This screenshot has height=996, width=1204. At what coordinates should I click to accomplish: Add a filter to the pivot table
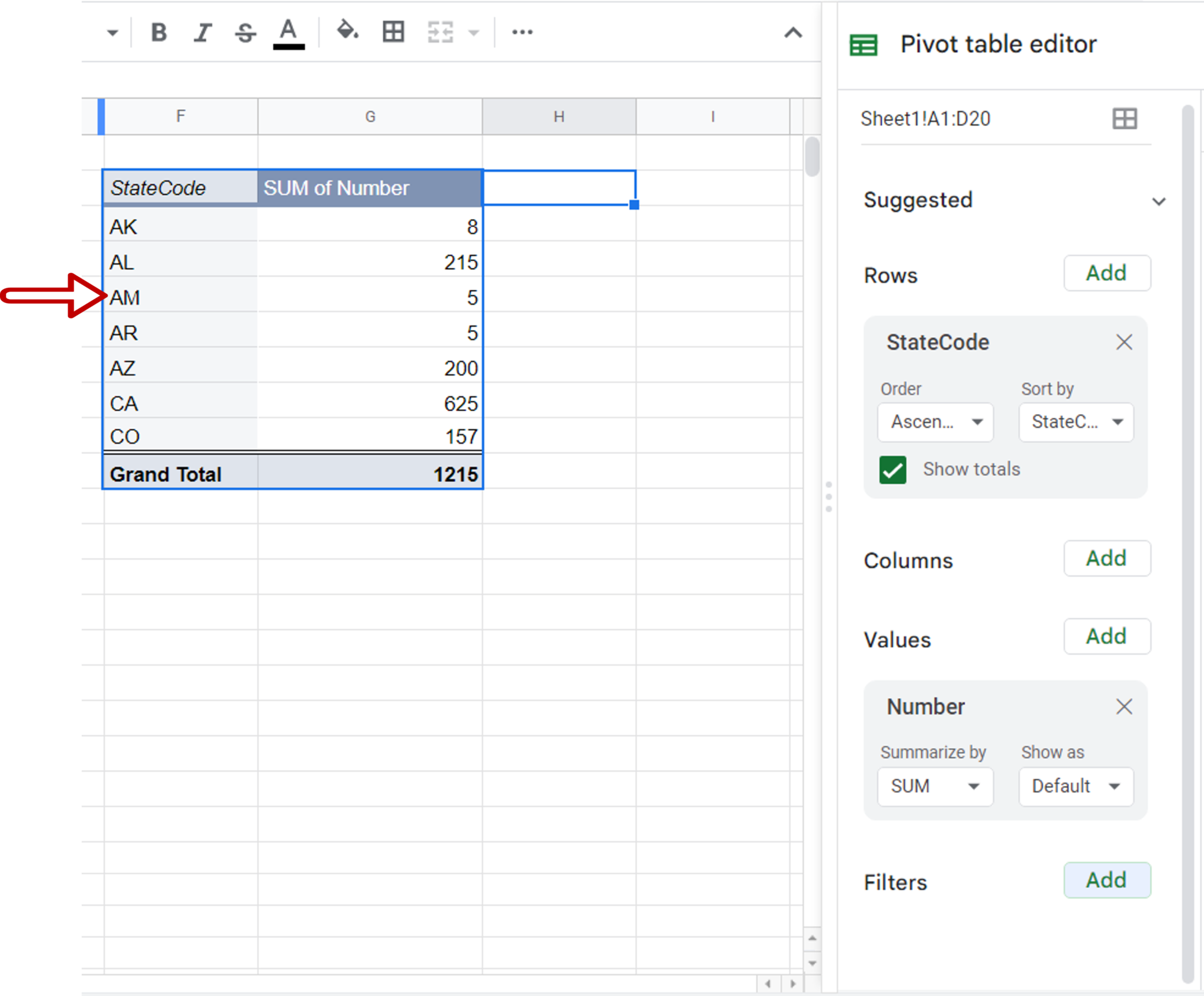tap(1106, 880)
